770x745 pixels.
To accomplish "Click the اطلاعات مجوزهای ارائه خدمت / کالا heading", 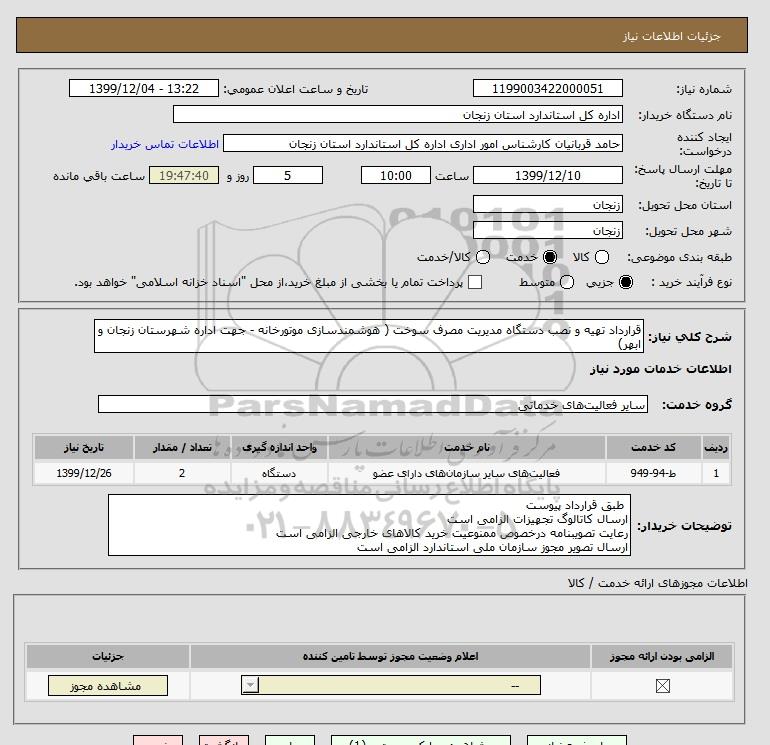I will pos(658,583).
